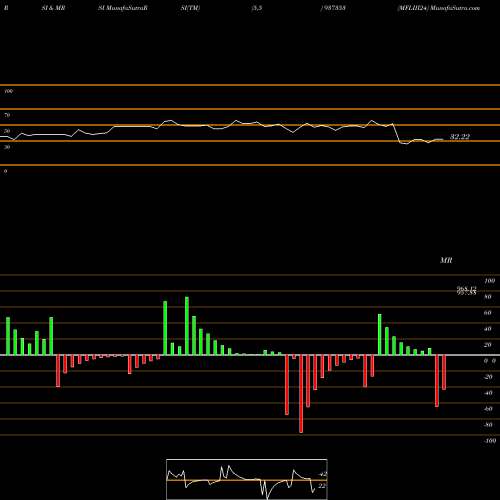Click the RSI axis label 50
Viewport: 500px width, 500px height.
tap(7, 131)
